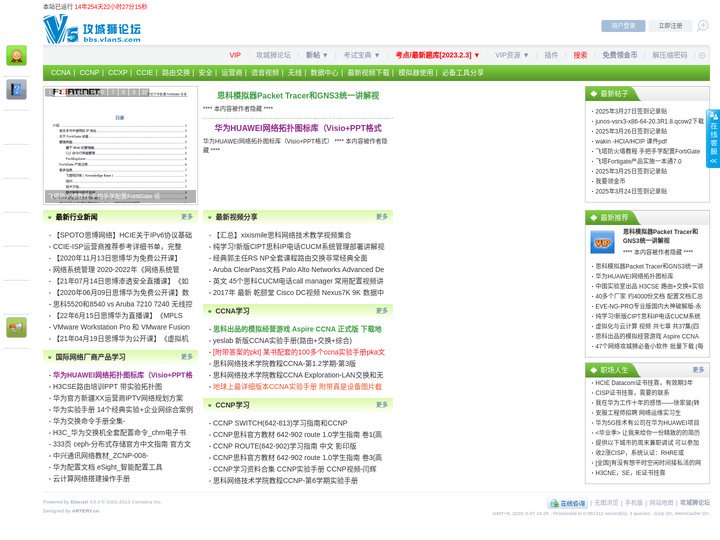Open the VIP nav menu item
Viewport: 720px width, 540px height.
point(235,55)
